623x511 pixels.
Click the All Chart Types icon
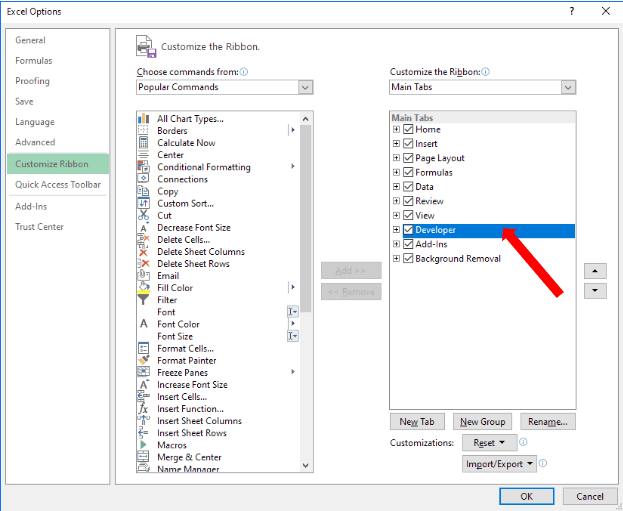(143, 118)
